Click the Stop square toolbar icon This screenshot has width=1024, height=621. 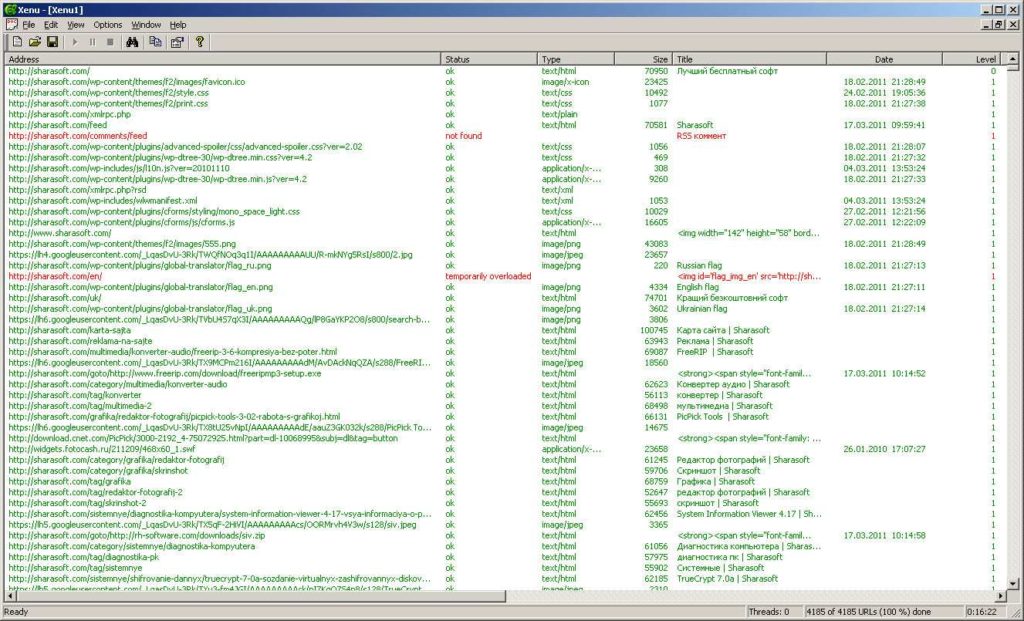coord(110,42)
